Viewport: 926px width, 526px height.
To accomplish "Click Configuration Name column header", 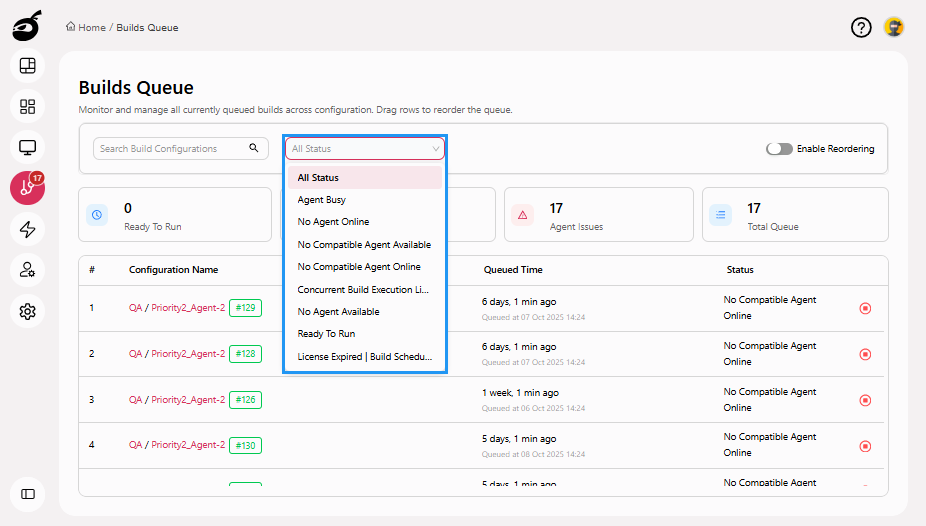I will (x=173, y=270).
